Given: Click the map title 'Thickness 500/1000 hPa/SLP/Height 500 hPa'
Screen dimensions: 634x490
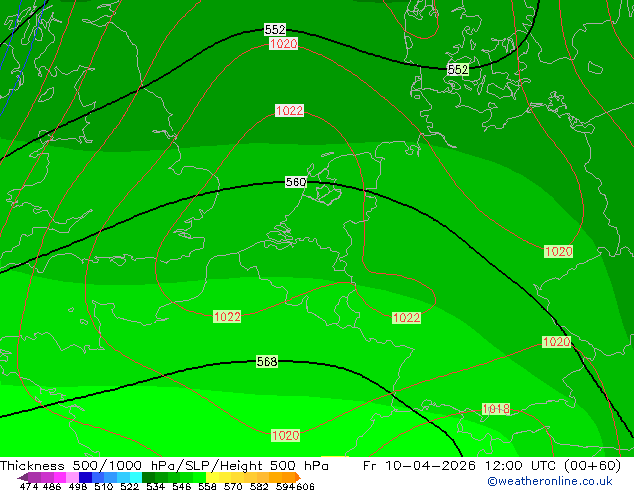Looking at the screenshot, I should 164,466.
